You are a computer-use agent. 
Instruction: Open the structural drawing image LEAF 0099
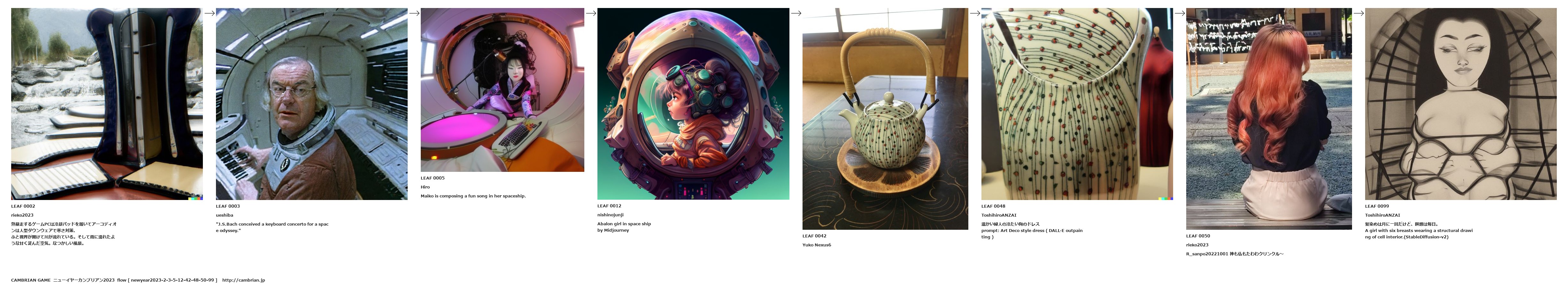pyautogui.click(x=1460, y=104)
